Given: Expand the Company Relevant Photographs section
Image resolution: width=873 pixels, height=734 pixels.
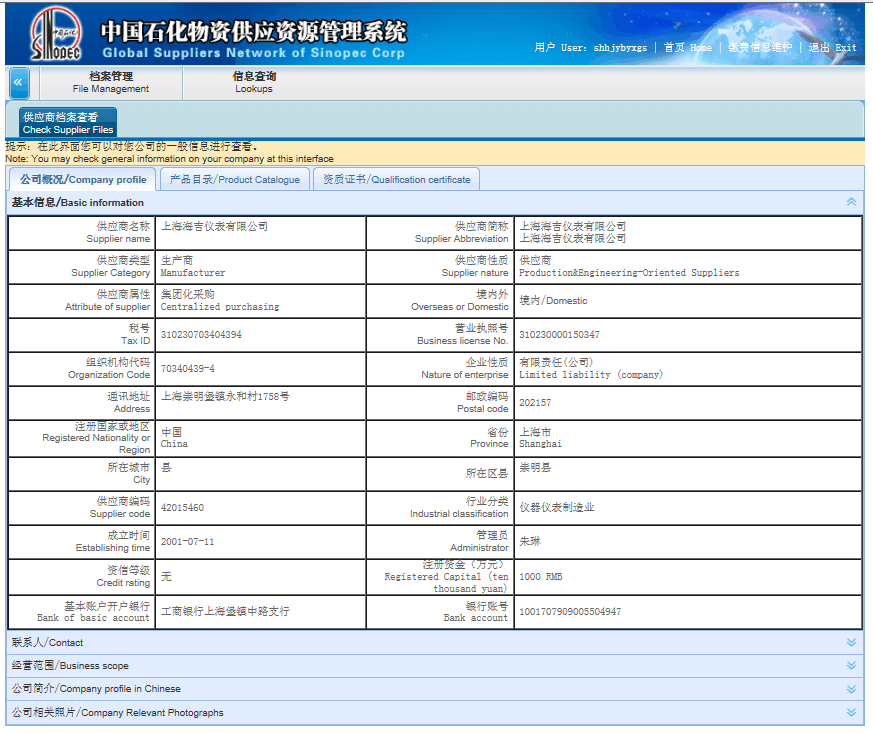Looking at the screenshot, I should coord(851,712).
